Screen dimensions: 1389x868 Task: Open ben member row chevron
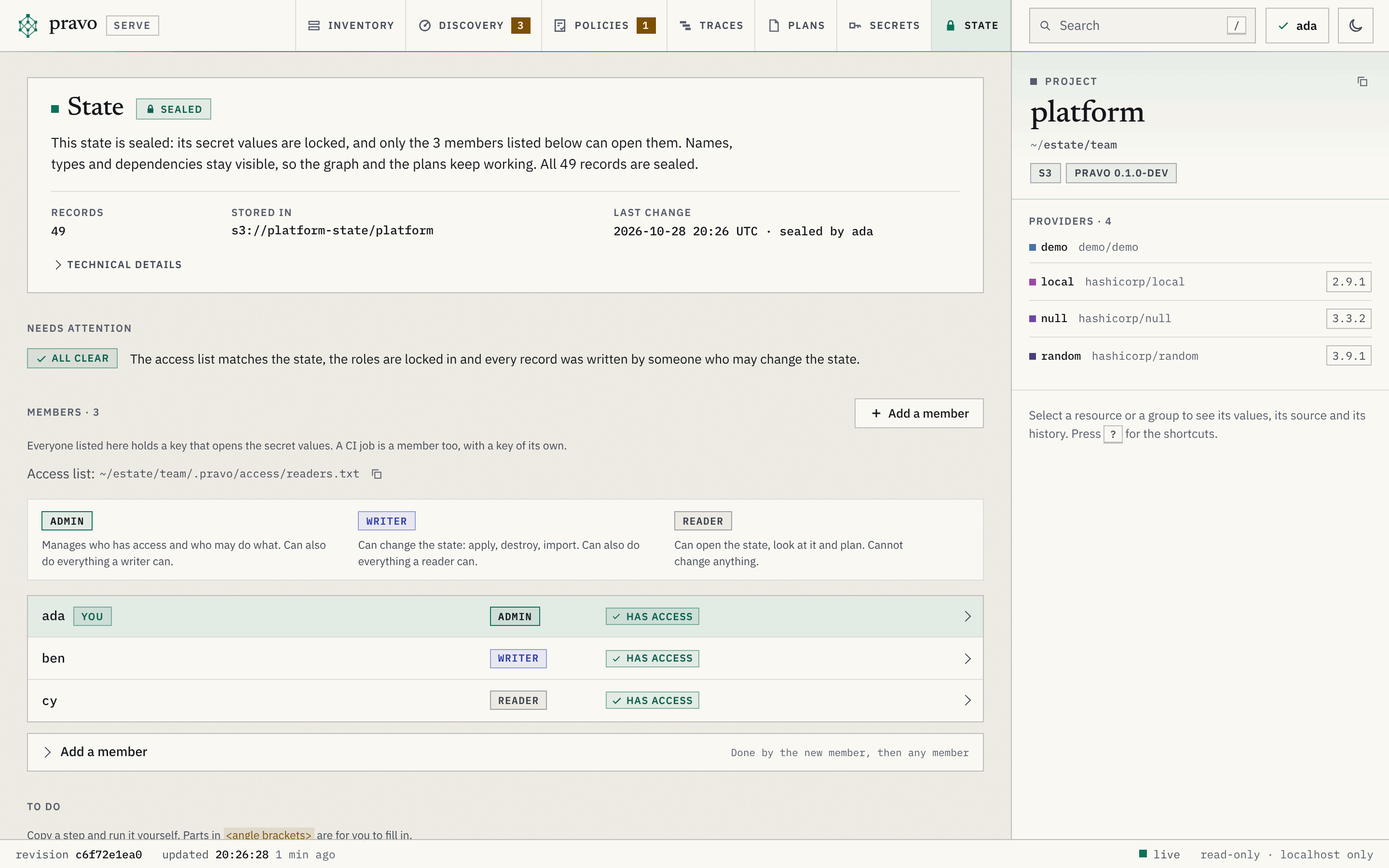(x=967, y=658)
